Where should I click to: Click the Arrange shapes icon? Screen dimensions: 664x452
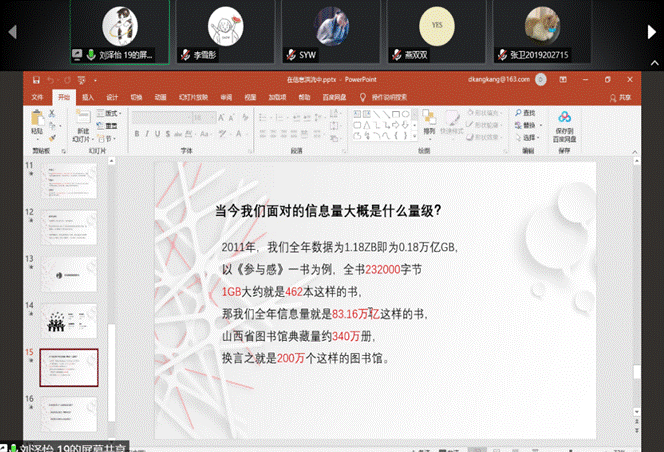click(x=430, y=120)
